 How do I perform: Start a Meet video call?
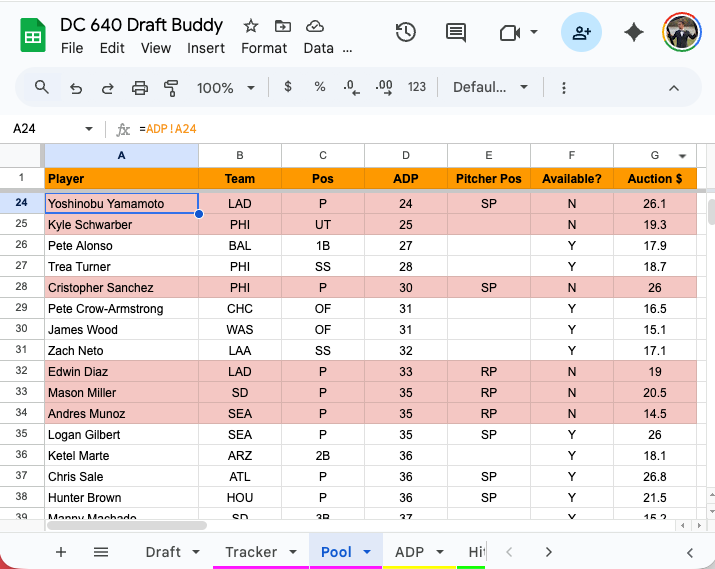(510, 32)
